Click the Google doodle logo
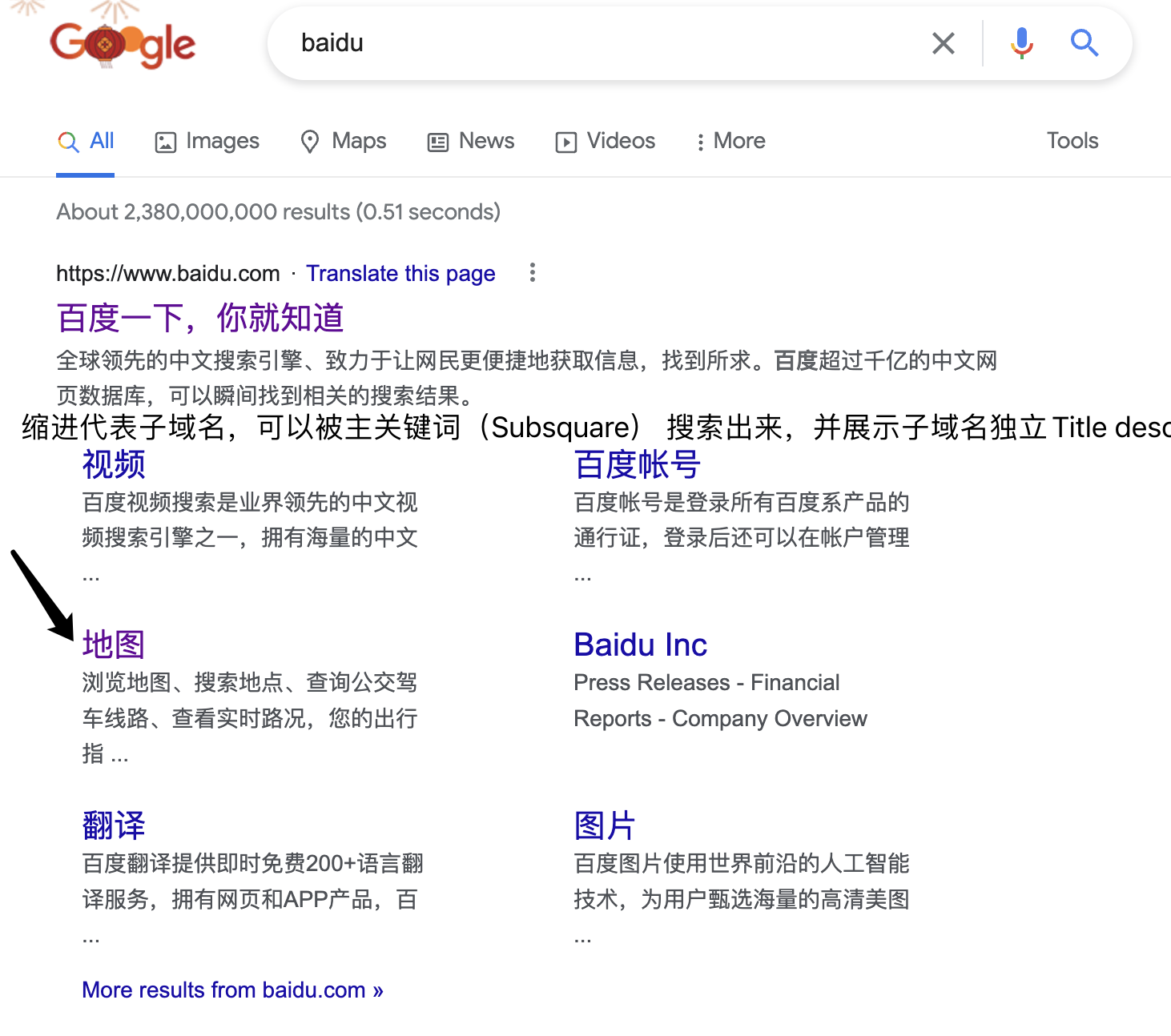 (120, 43)
